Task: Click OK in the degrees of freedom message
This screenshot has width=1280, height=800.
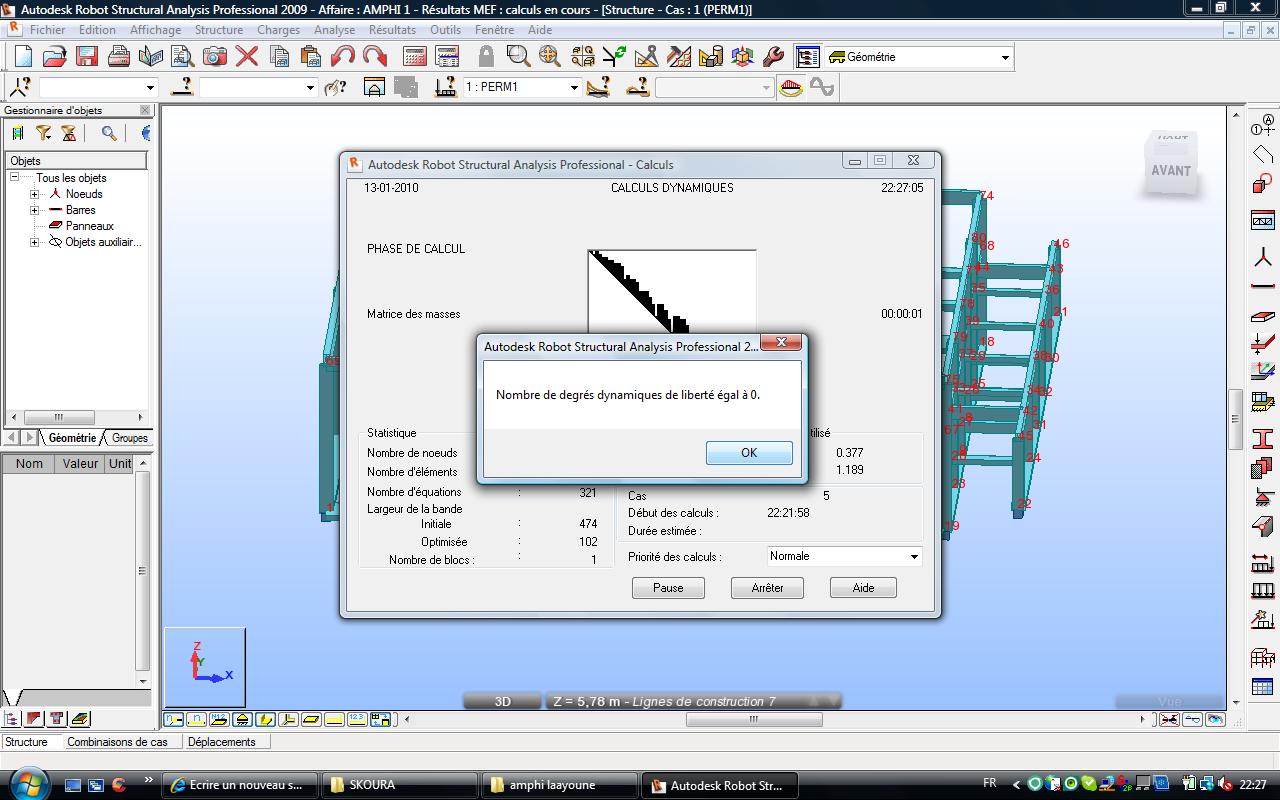Action: [749, 453]
